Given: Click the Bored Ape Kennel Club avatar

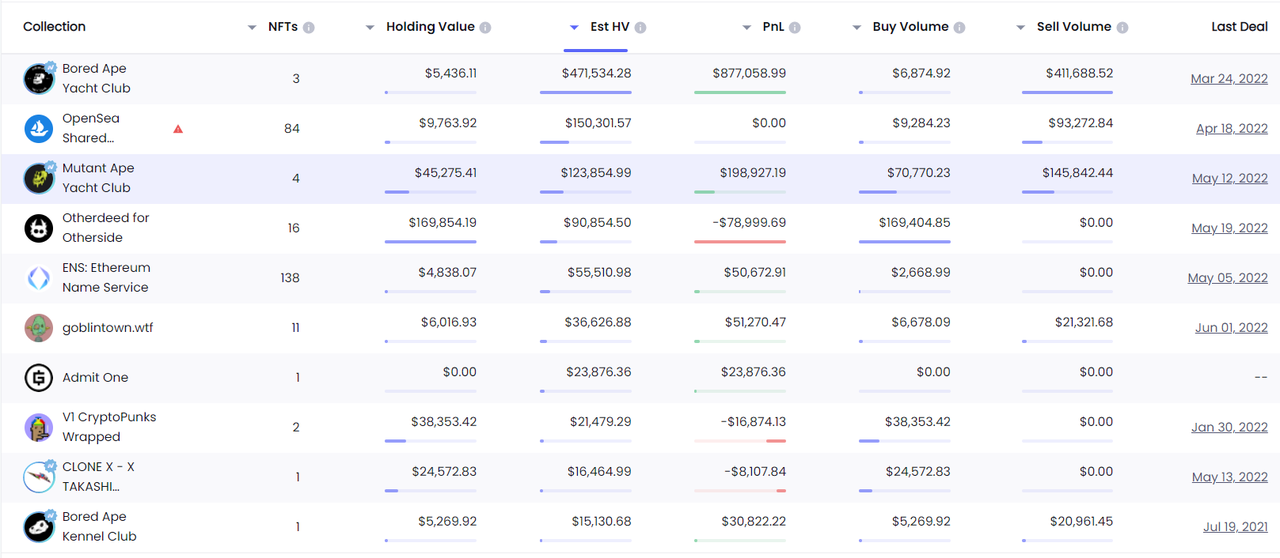Looking at the screenshot, I should (39, 527).
